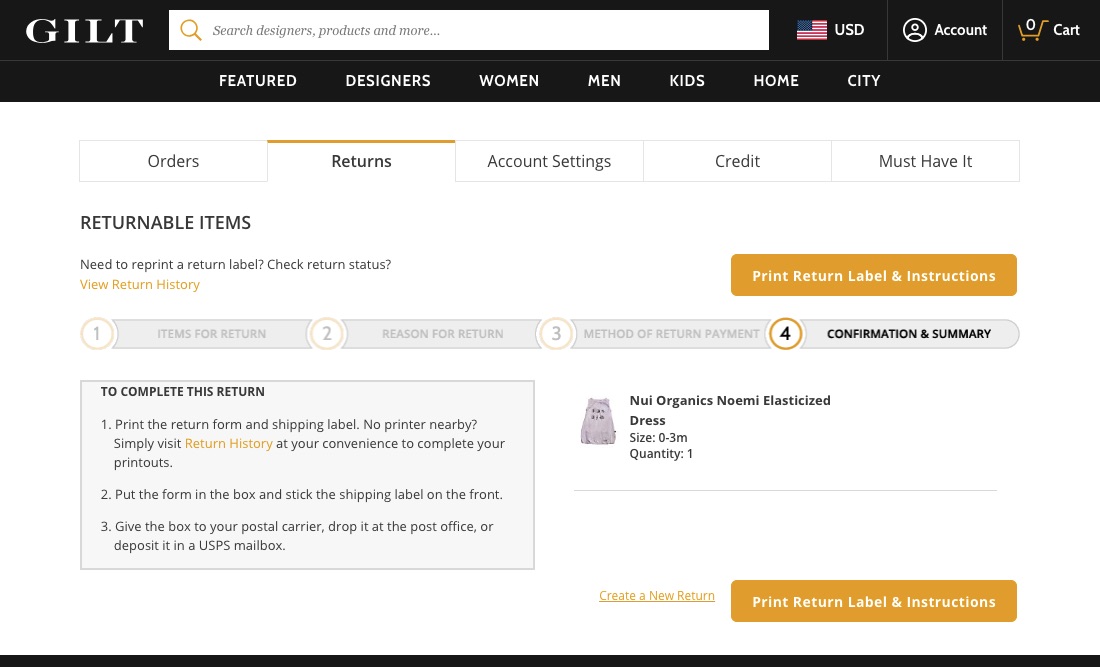Click the step 4 confirmation circle

coord(785,334)
